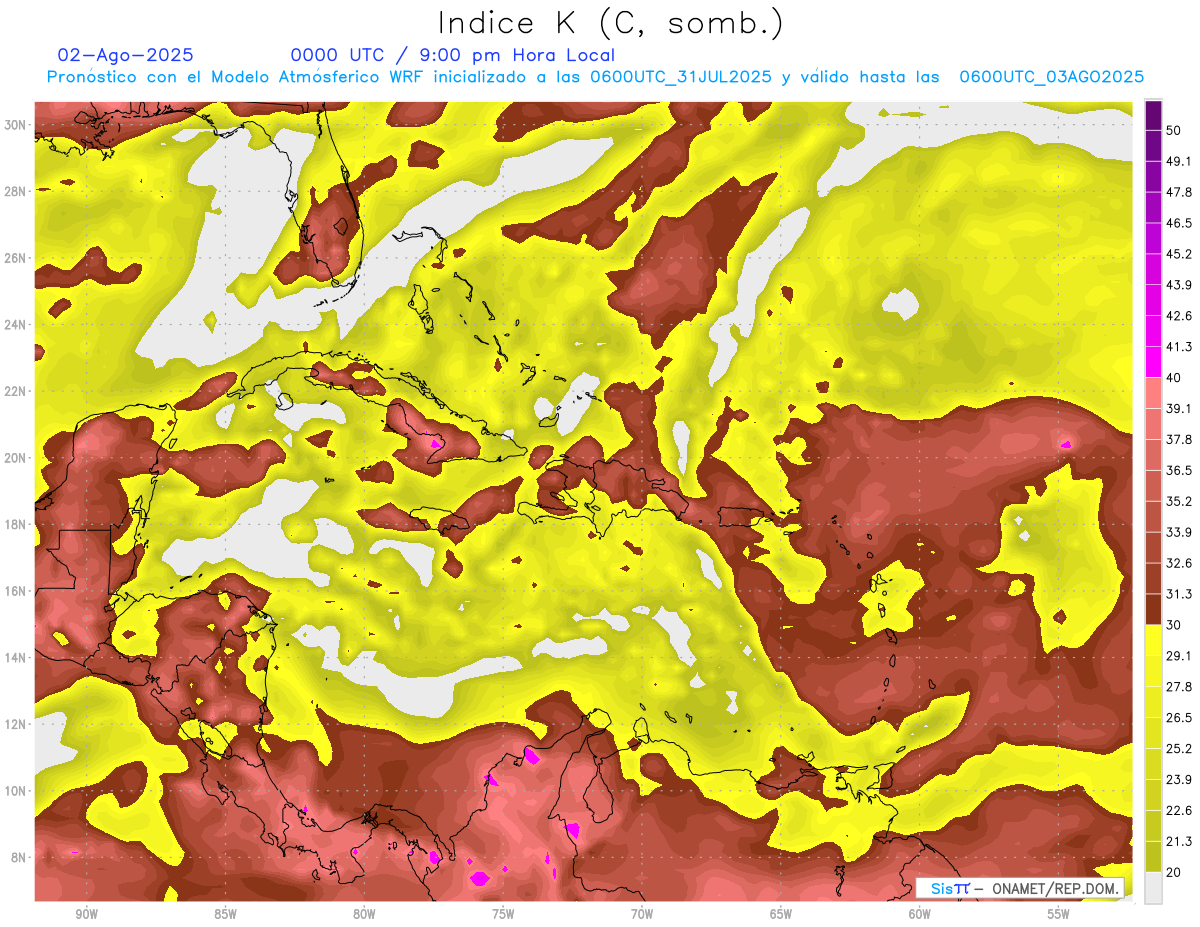The image size is (1200, 927).
Task: Click the legend value "21.3"
Action: 1178,842
